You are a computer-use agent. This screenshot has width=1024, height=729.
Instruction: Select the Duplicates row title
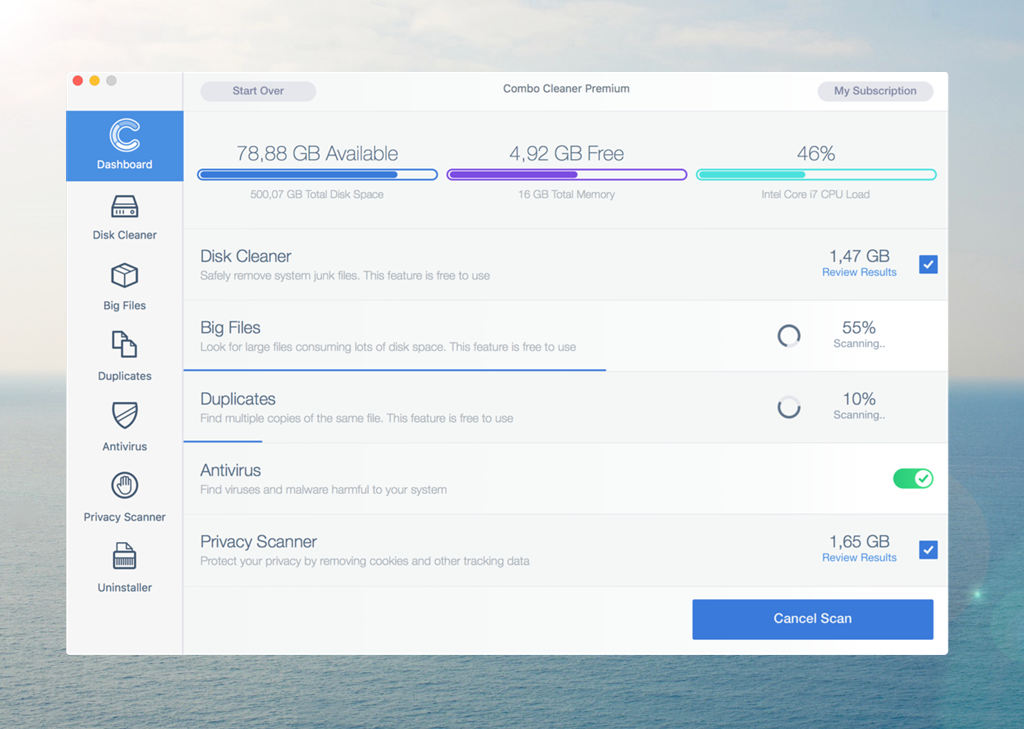238,398
